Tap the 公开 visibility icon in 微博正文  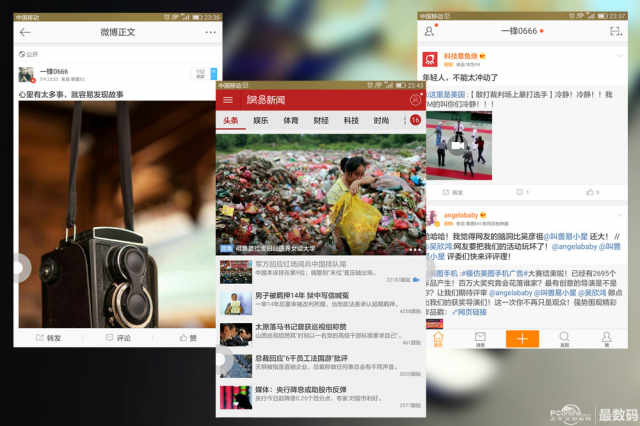coord(22,54)
